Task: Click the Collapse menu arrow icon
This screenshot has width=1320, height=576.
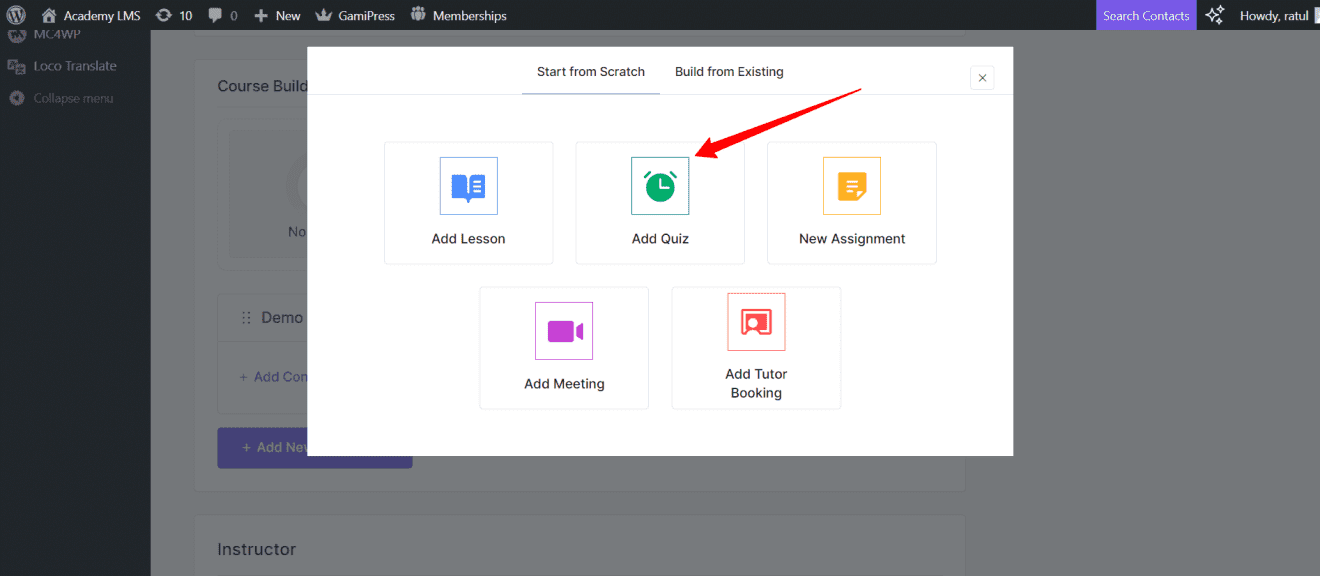Action: click(x=16, y=98)
